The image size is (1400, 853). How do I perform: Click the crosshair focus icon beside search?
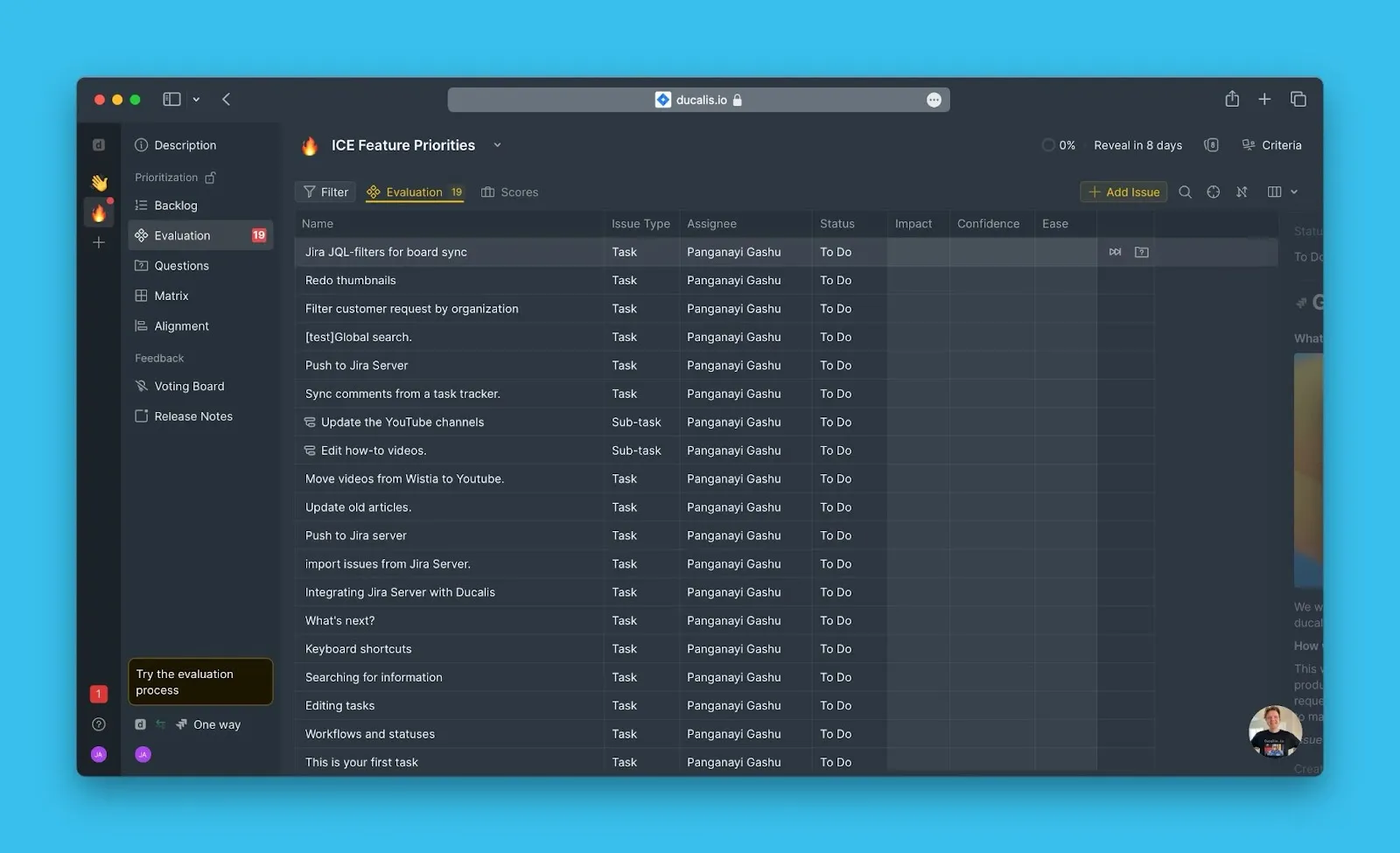[1213, 192]
